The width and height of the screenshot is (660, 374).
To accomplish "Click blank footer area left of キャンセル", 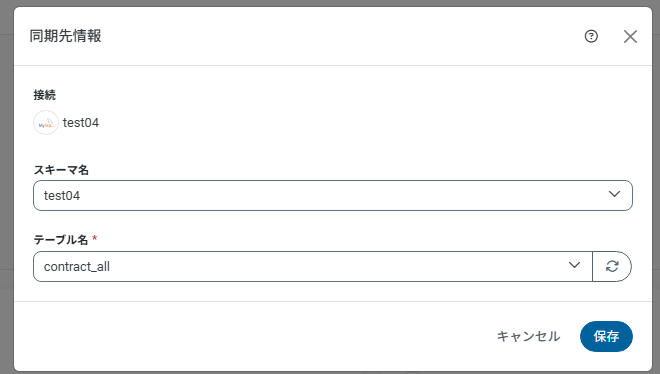I will point(253,337).
